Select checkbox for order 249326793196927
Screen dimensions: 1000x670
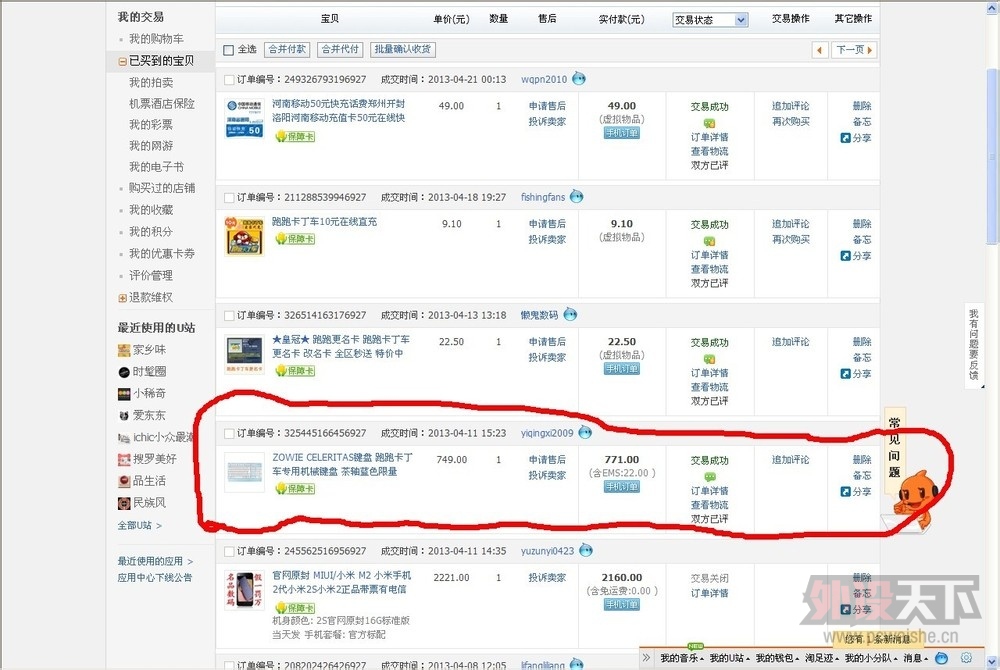229,80
